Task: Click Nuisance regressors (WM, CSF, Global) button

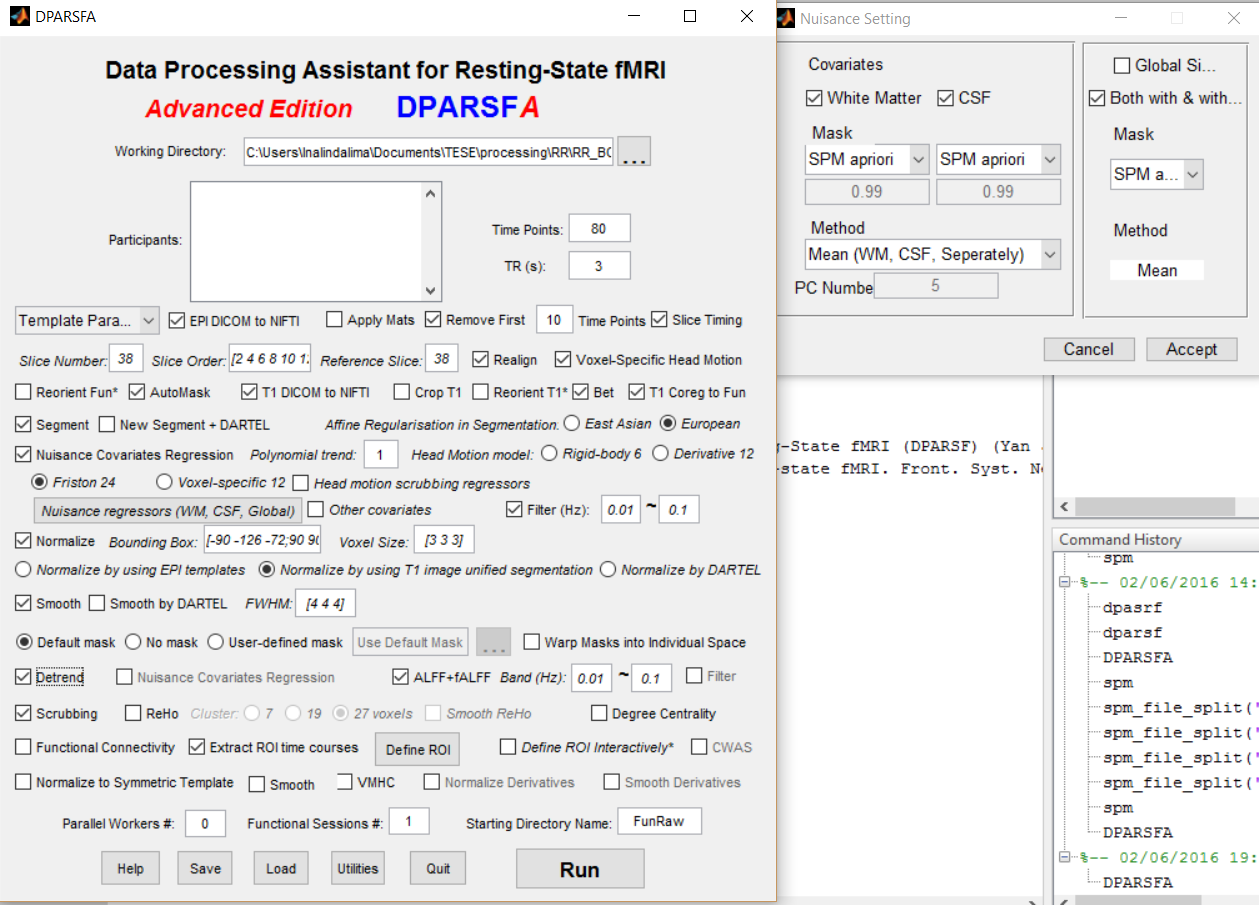Action: point(168,511)
